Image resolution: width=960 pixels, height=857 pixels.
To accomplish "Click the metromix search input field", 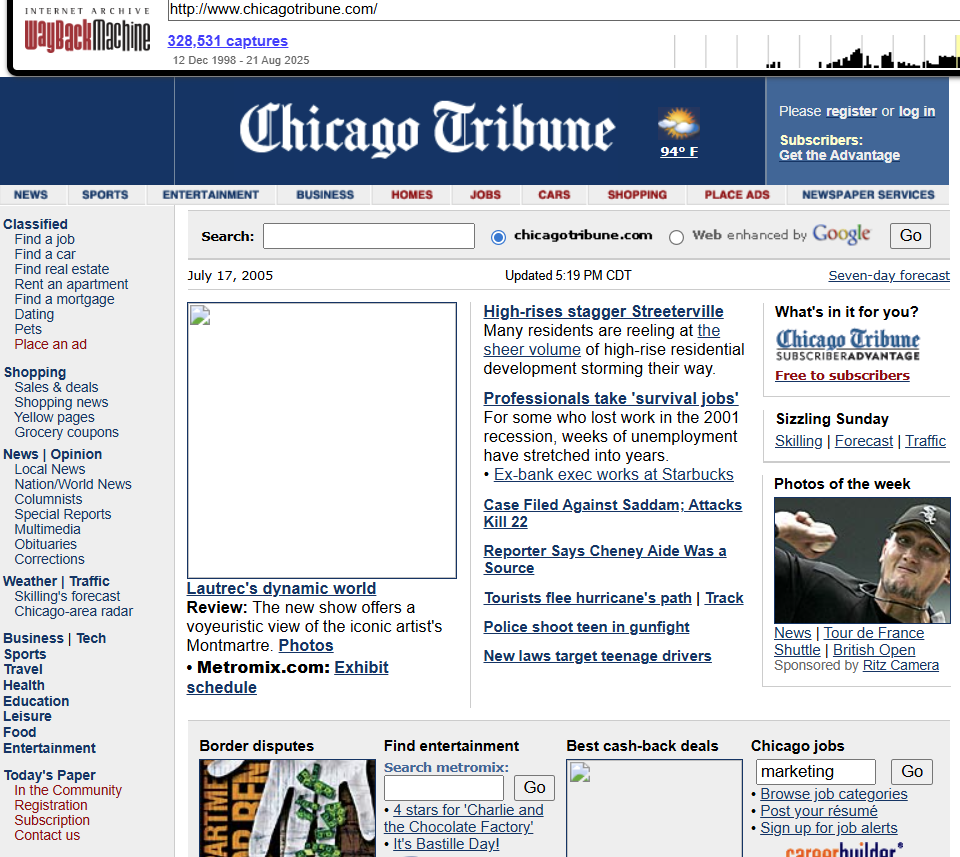I will (x=444, y=788).
